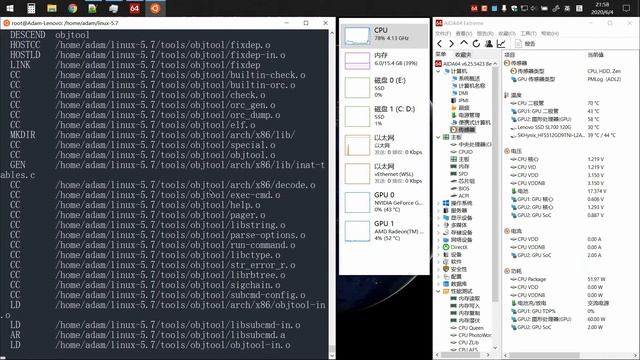Select the vEthernet (WSL) network entry
Screen dimensions: 640x360
pos(384,173)
